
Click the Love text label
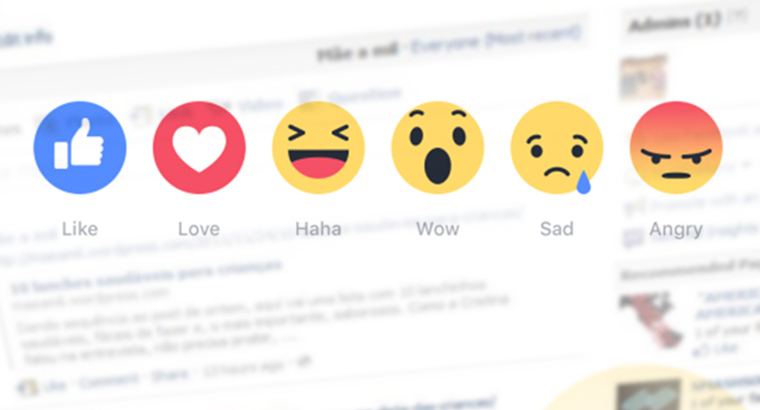coord(199,229)
